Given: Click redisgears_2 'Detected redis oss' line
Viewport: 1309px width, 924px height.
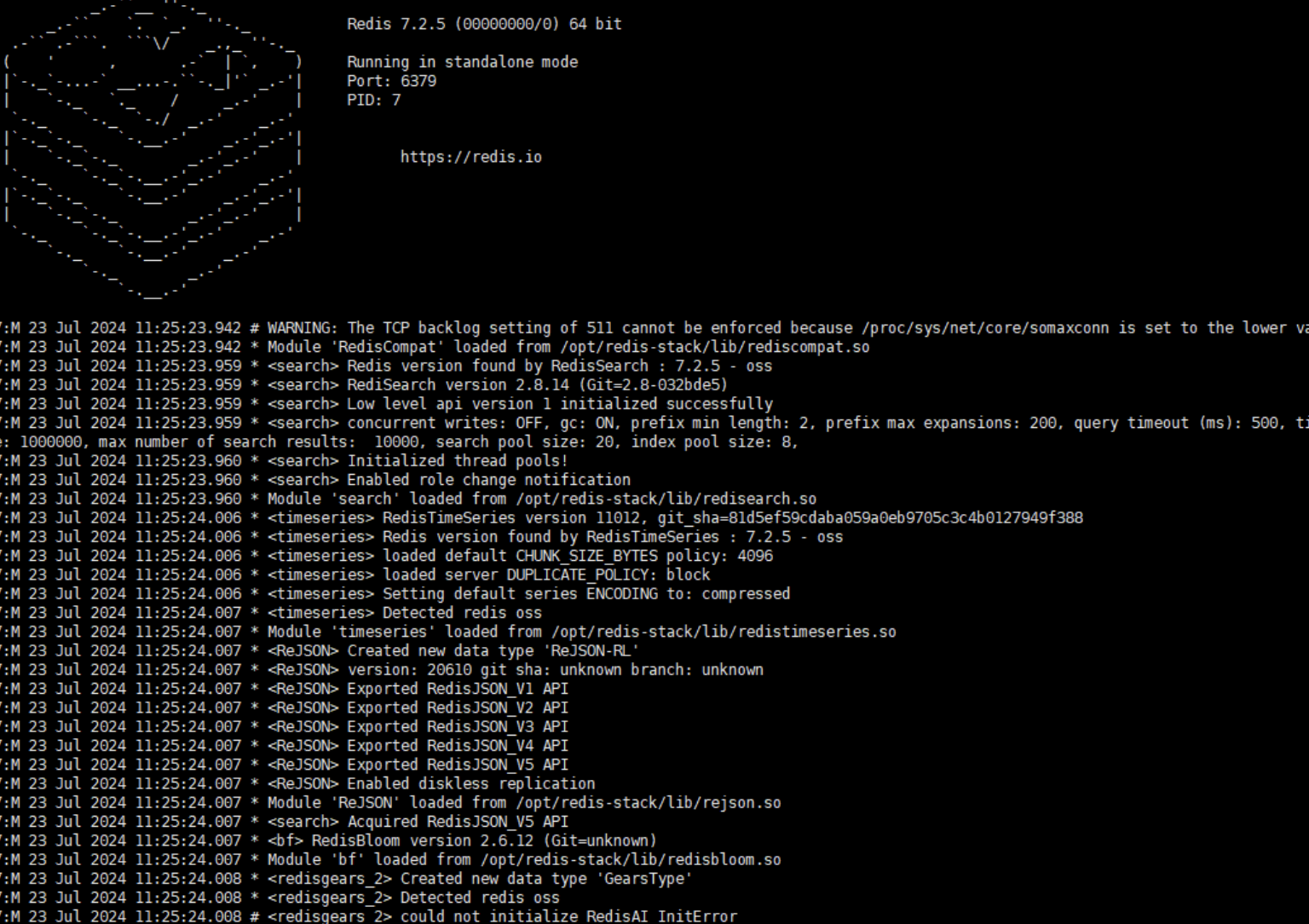Looking at the screenshot, I should pos(280,897).
